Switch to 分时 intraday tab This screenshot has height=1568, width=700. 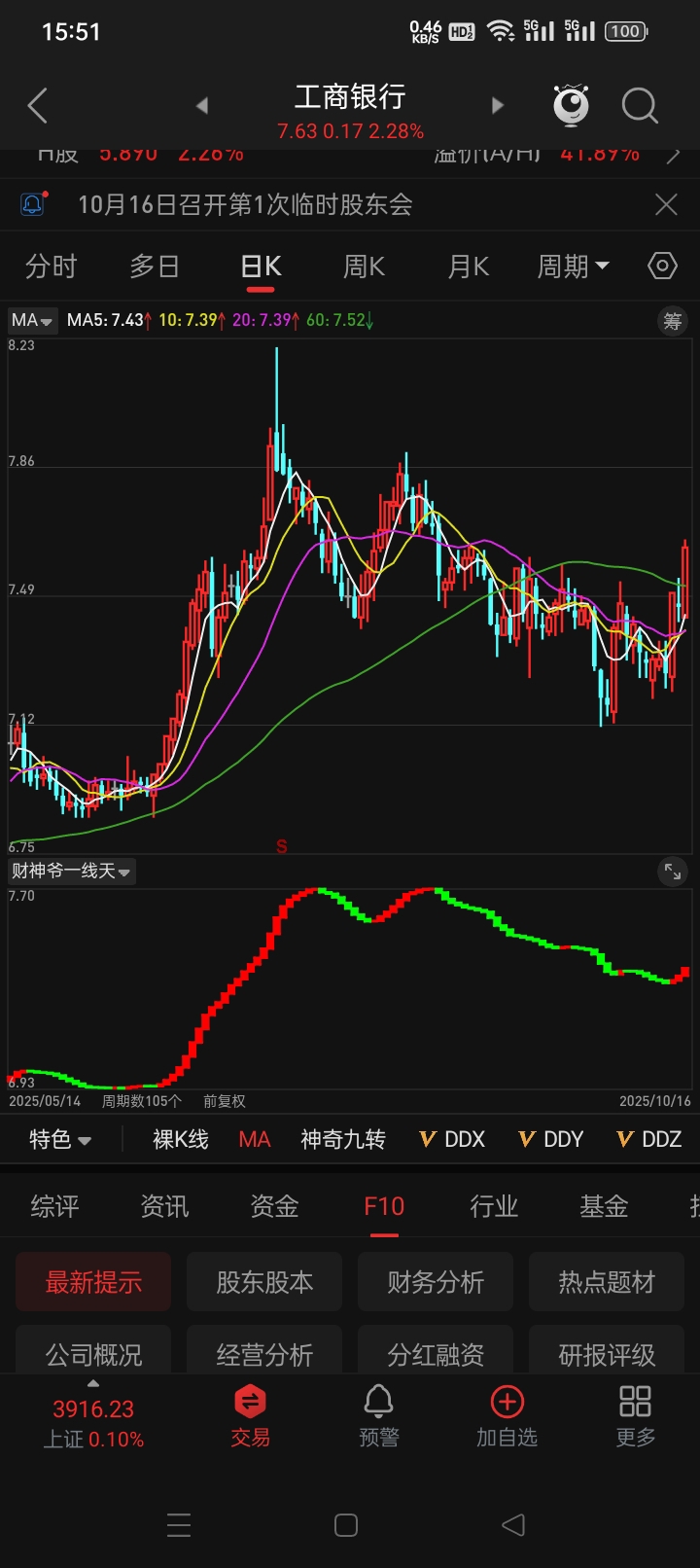click(x=51, y=266)
